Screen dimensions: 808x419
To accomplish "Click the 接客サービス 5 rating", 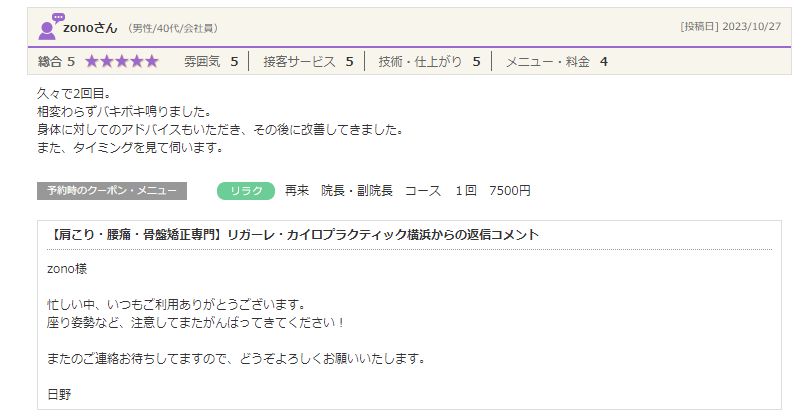I will 308,62.
